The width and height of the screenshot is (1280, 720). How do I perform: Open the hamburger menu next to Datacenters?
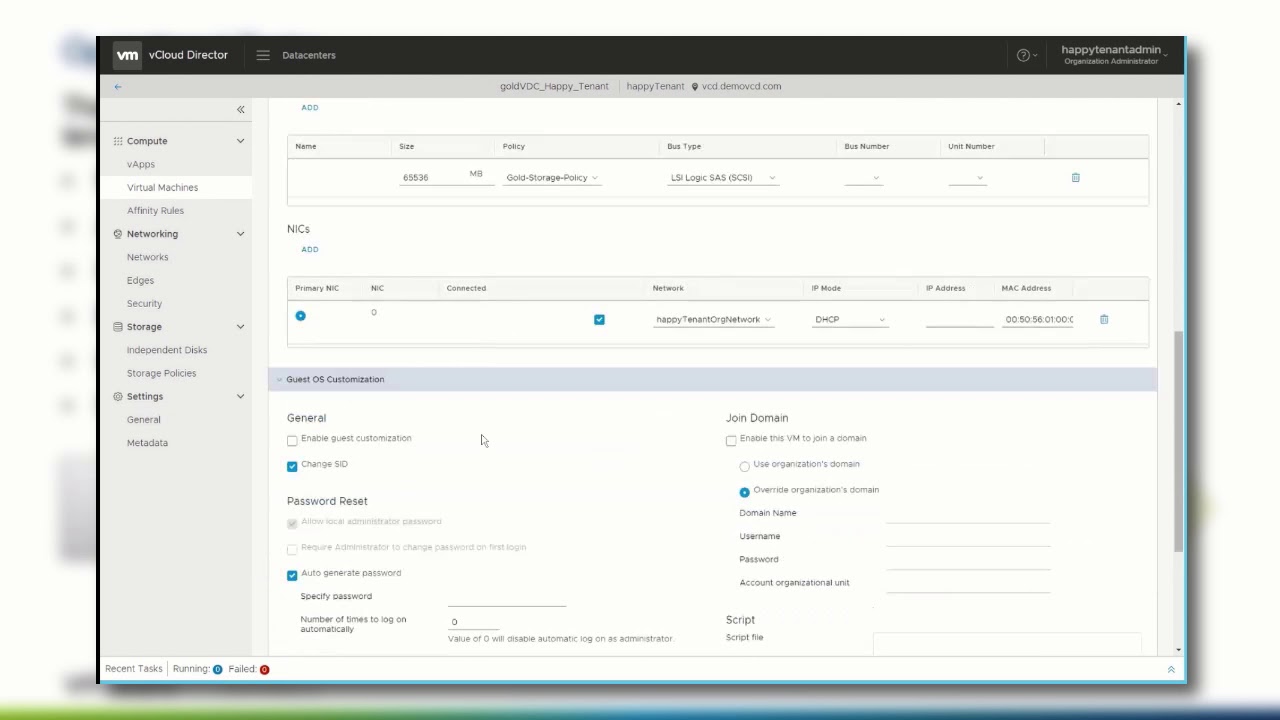click(x=263, y=55)
